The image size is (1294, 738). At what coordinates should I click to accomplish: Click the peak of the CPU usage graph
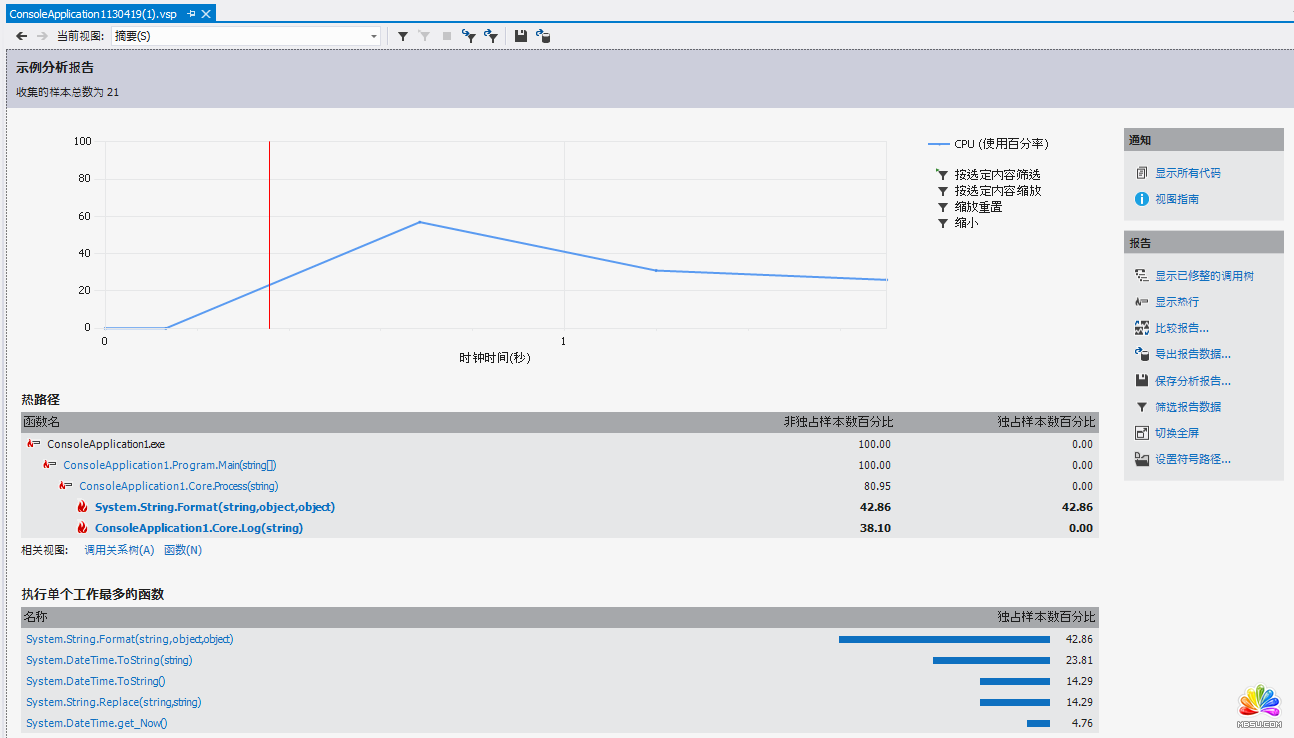[420, 222]
